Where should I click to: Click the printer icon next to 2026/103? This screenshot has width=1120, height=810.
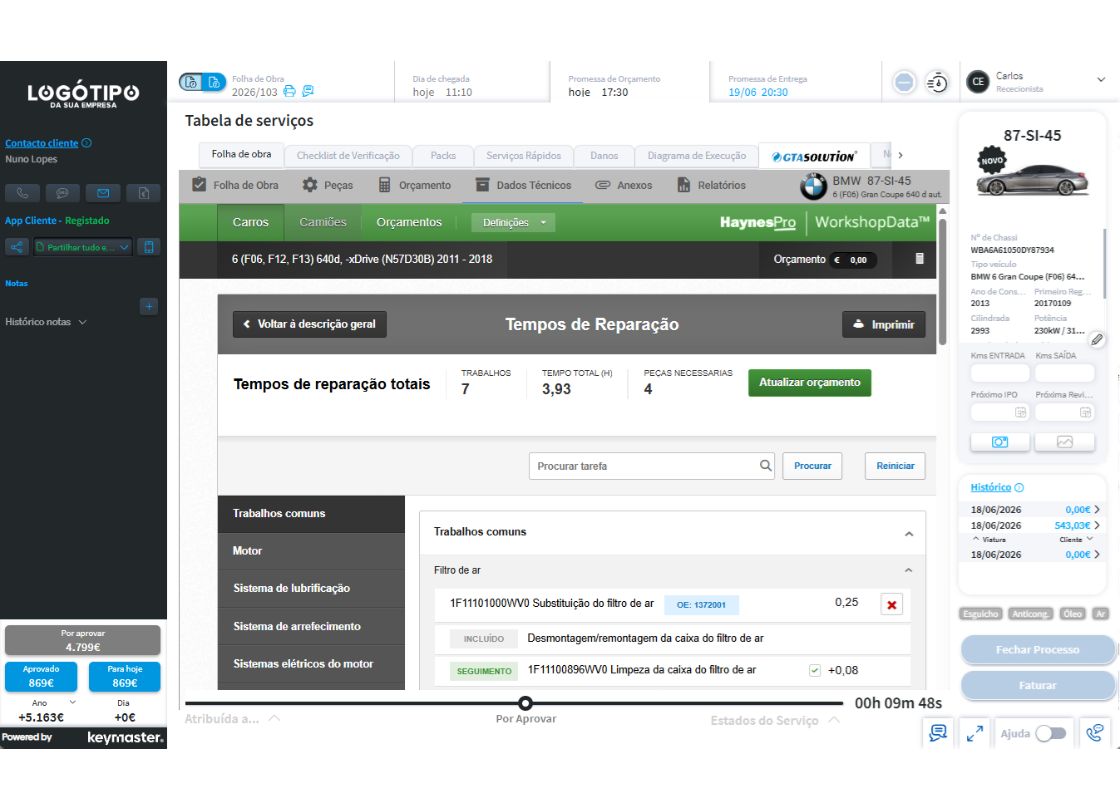coord(289,91)
